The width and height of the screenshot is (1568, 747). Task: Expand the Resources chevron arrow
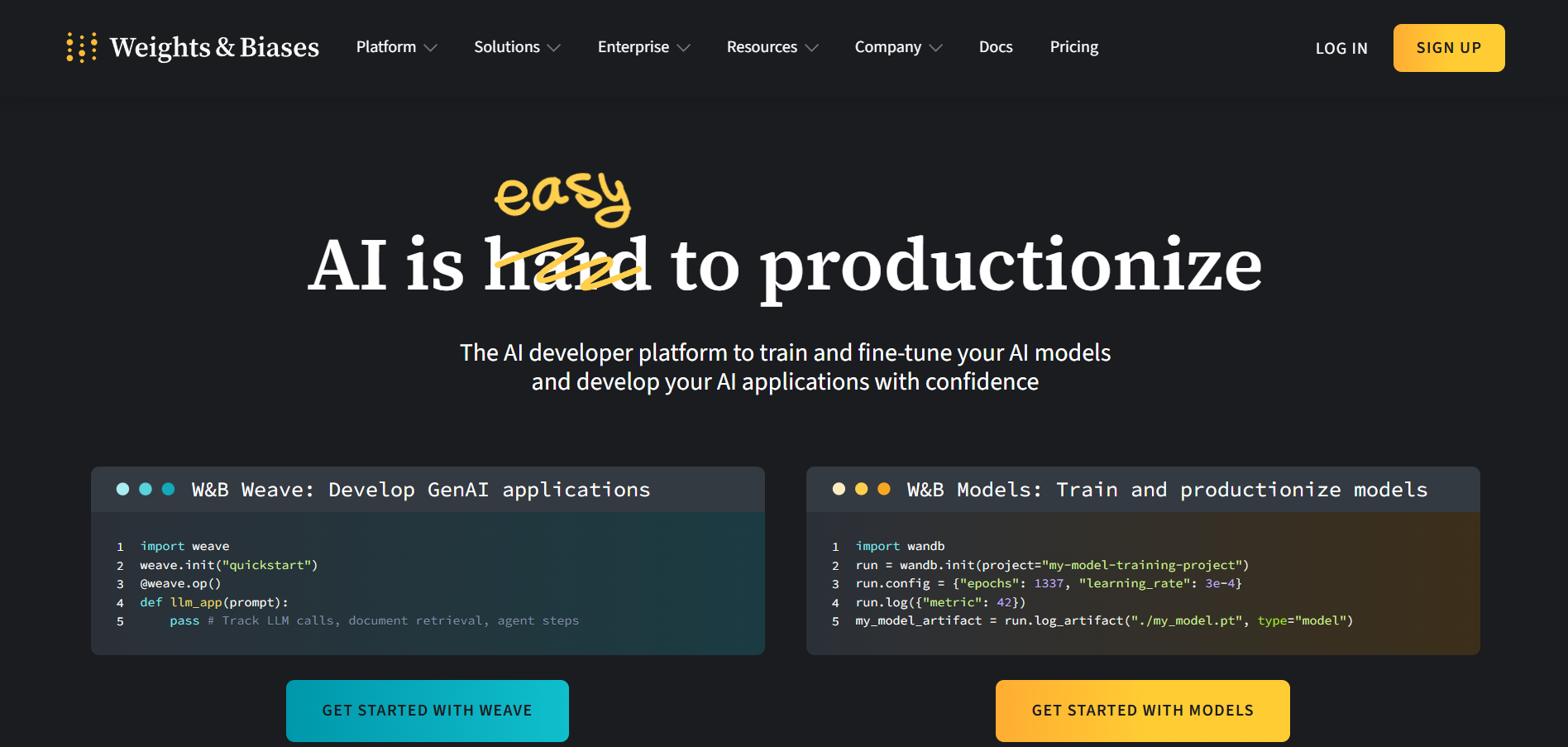812,48
